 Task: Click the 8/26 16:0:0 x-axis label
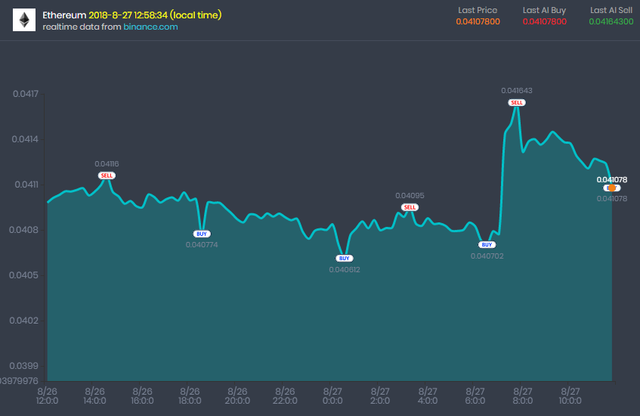pyautogui.click(x=142, y=396)
